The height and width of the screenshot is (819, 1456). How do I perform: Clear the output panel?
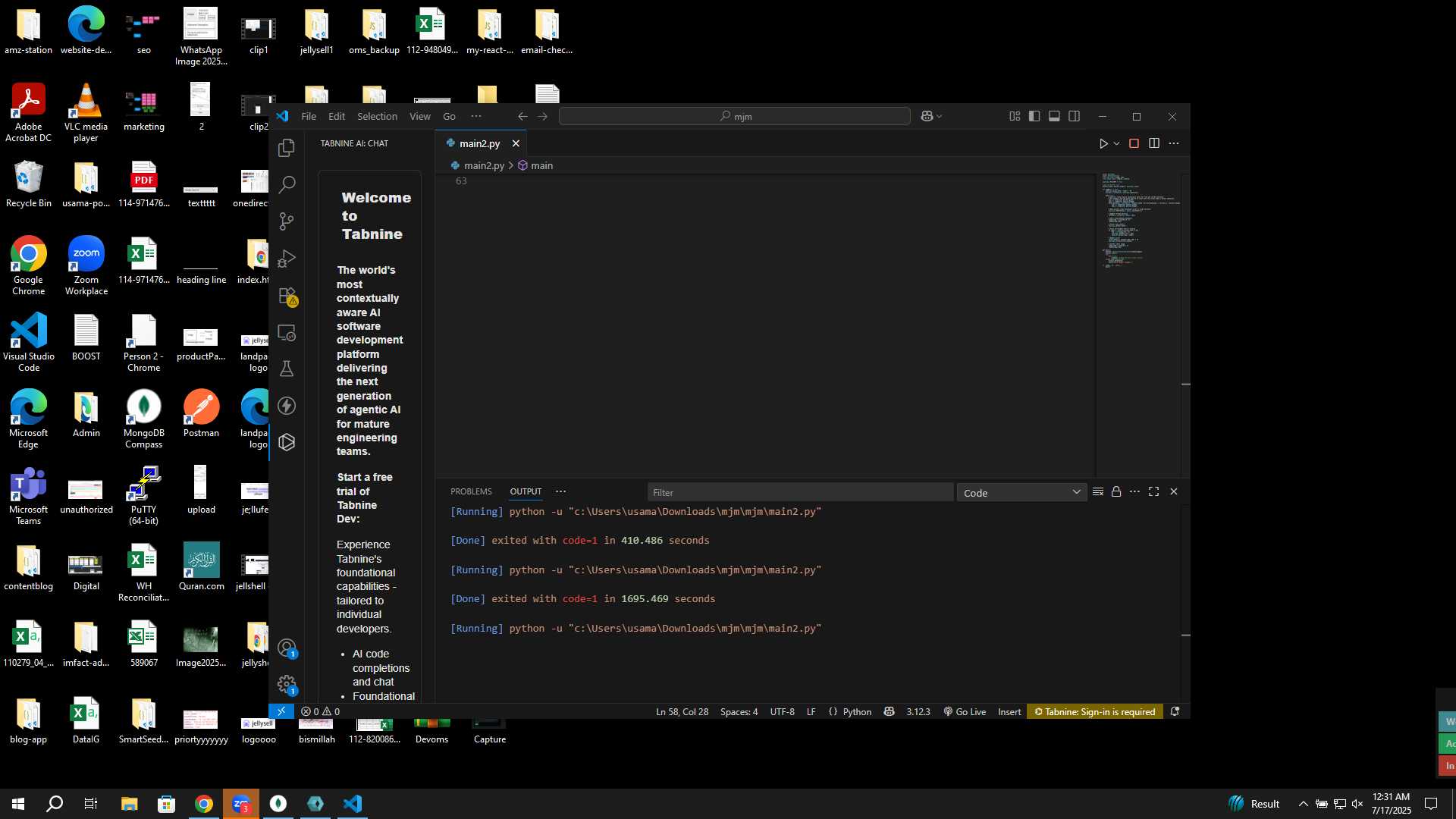[1097, 492]
